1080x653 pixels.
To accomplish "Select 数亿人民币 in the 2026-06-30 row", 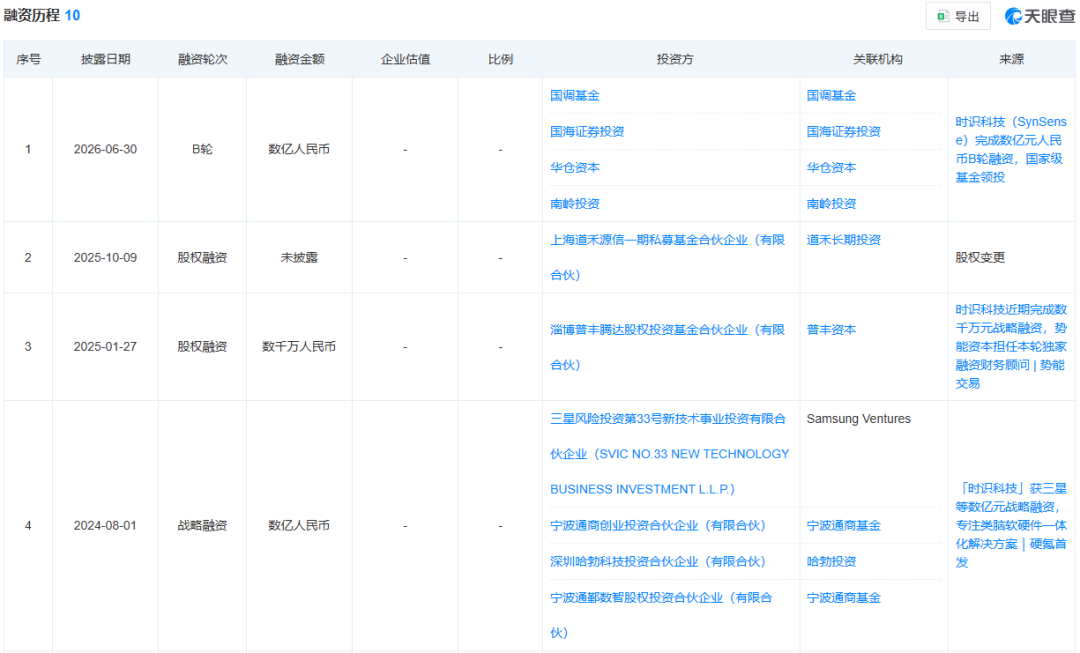I will 300,149.
